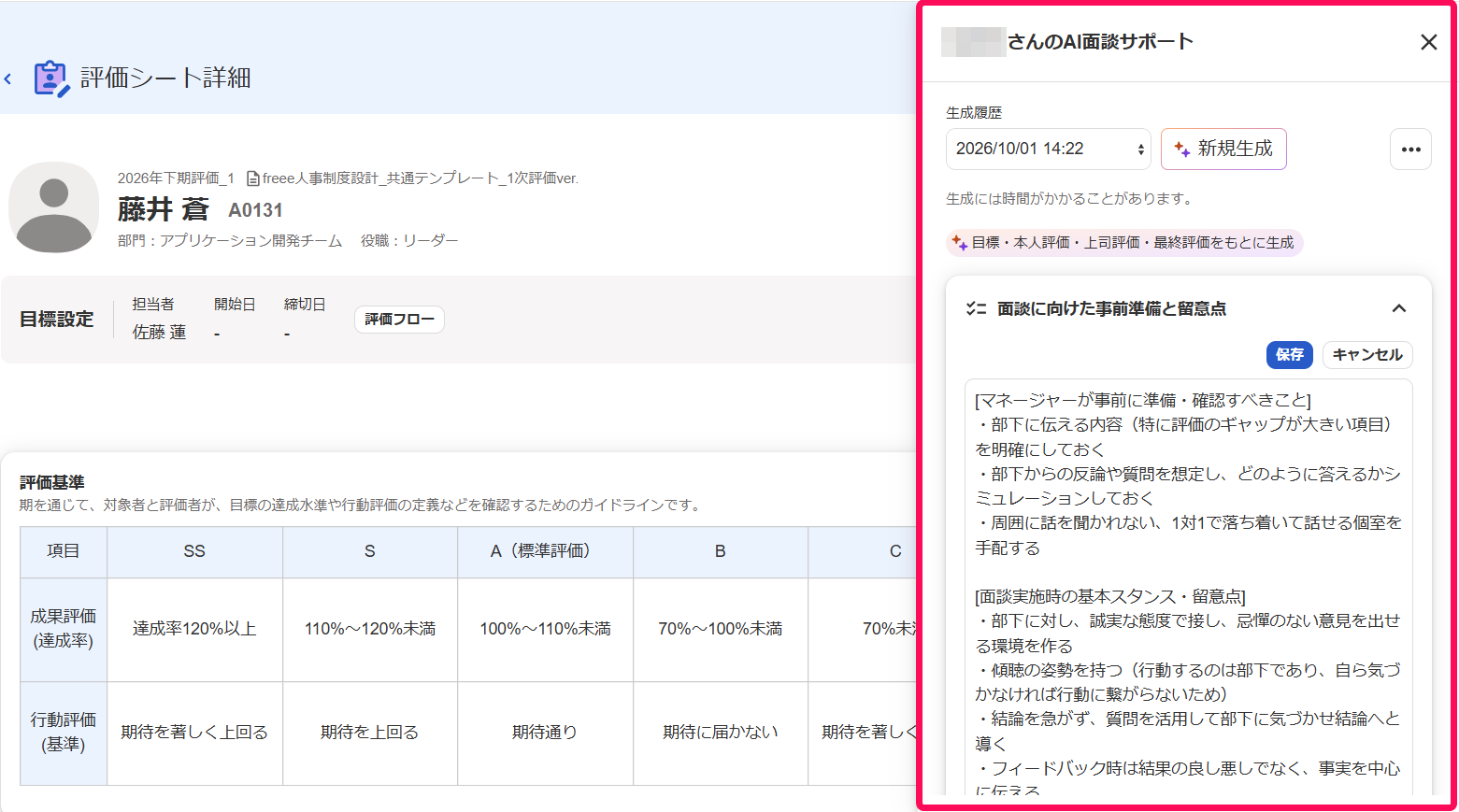Click the checklist icon beside 面談に向けた事前準備と留意点
Viewport: 1459px width, 812px height.
[x=976, y=308]
